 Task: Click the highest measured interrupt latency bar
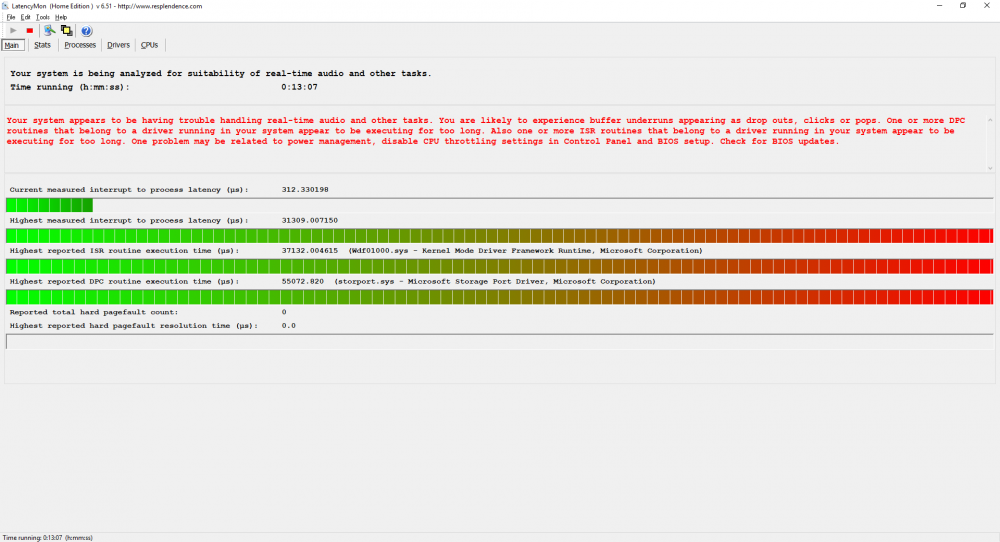coord(499,236)
